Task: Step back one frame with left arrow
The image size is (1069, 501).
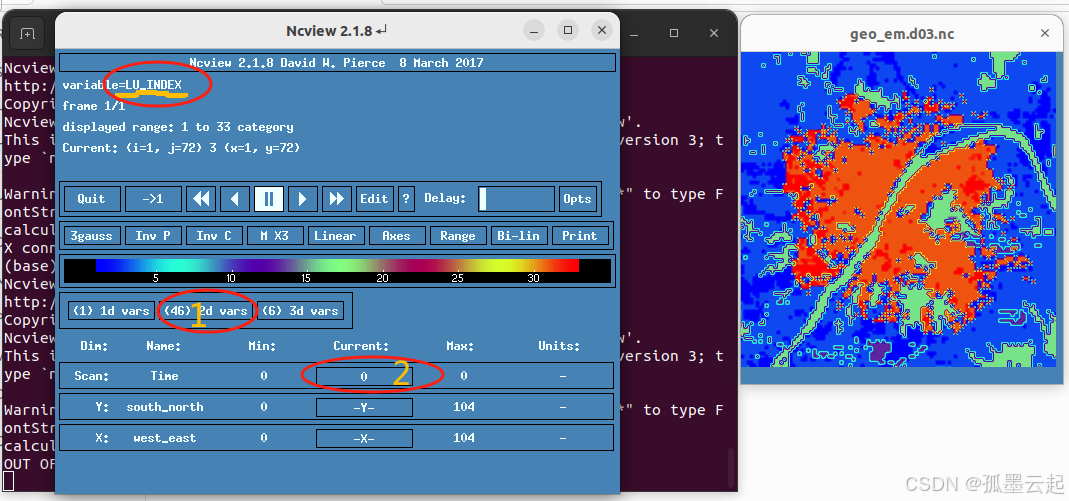Action: pos(235,199)
